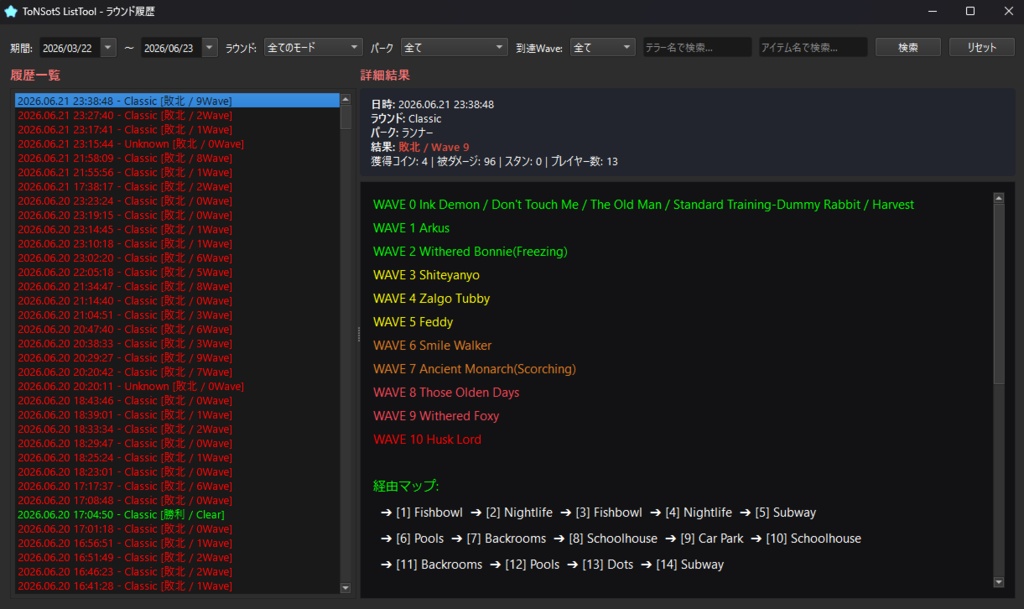Select entry 2026.06.21 21:58:09 Classic 8Wave
This screenshot has height=609, width=1024.
177,158
